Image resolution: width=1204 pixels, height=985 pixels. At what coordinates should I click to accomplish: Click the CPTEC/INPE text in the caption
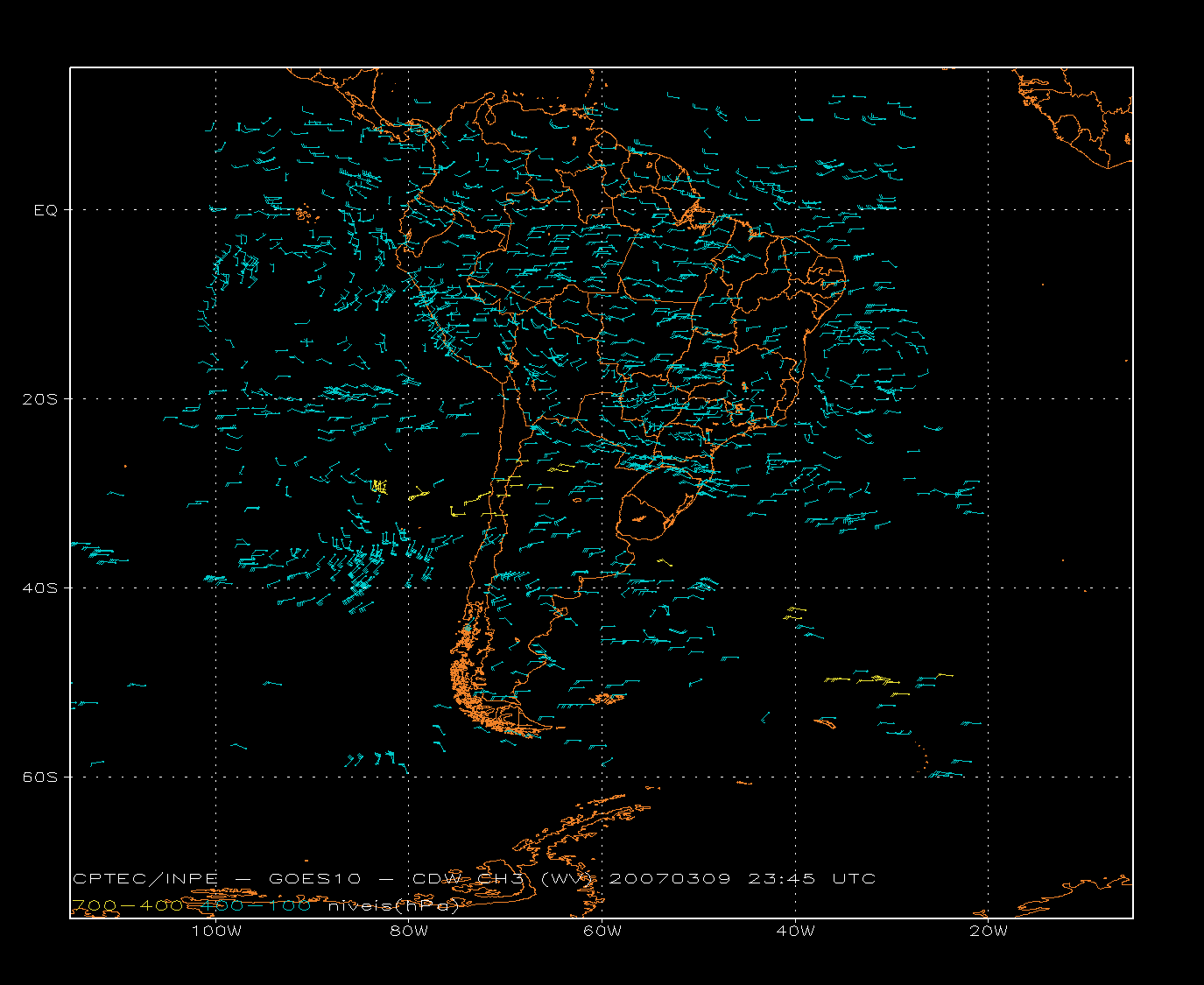(144, 878)
